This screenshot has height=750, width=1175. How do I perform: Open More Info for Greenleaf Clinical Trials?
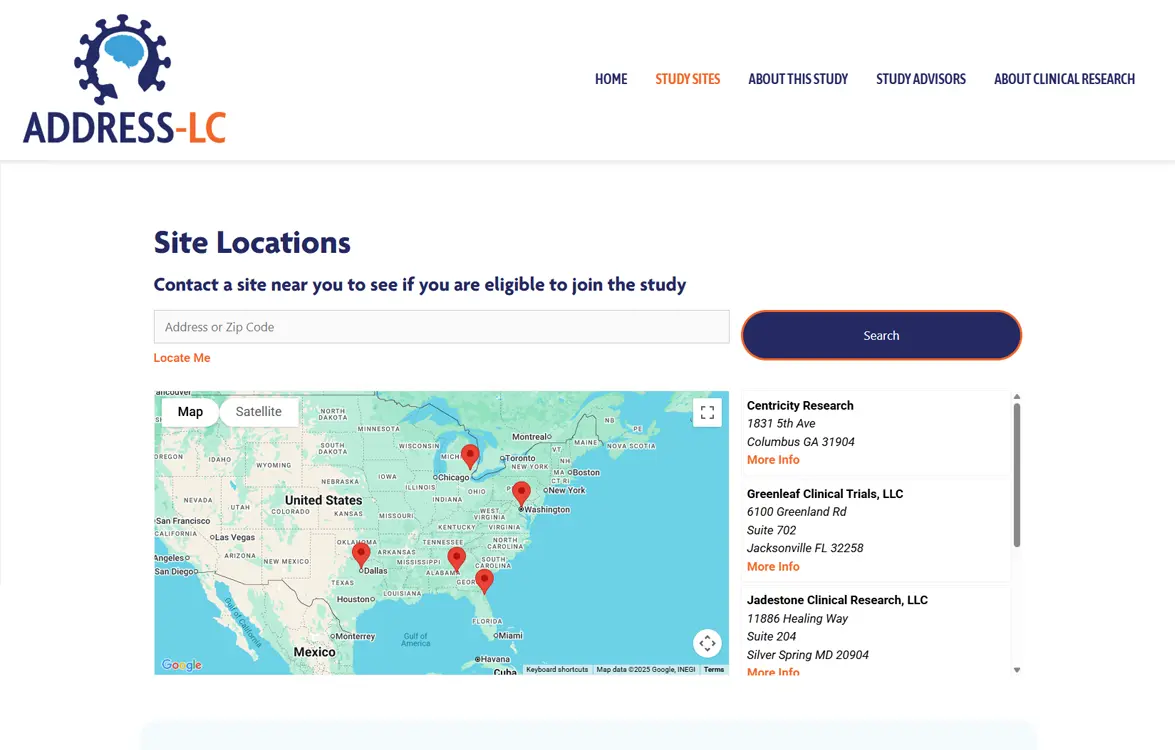773,566
